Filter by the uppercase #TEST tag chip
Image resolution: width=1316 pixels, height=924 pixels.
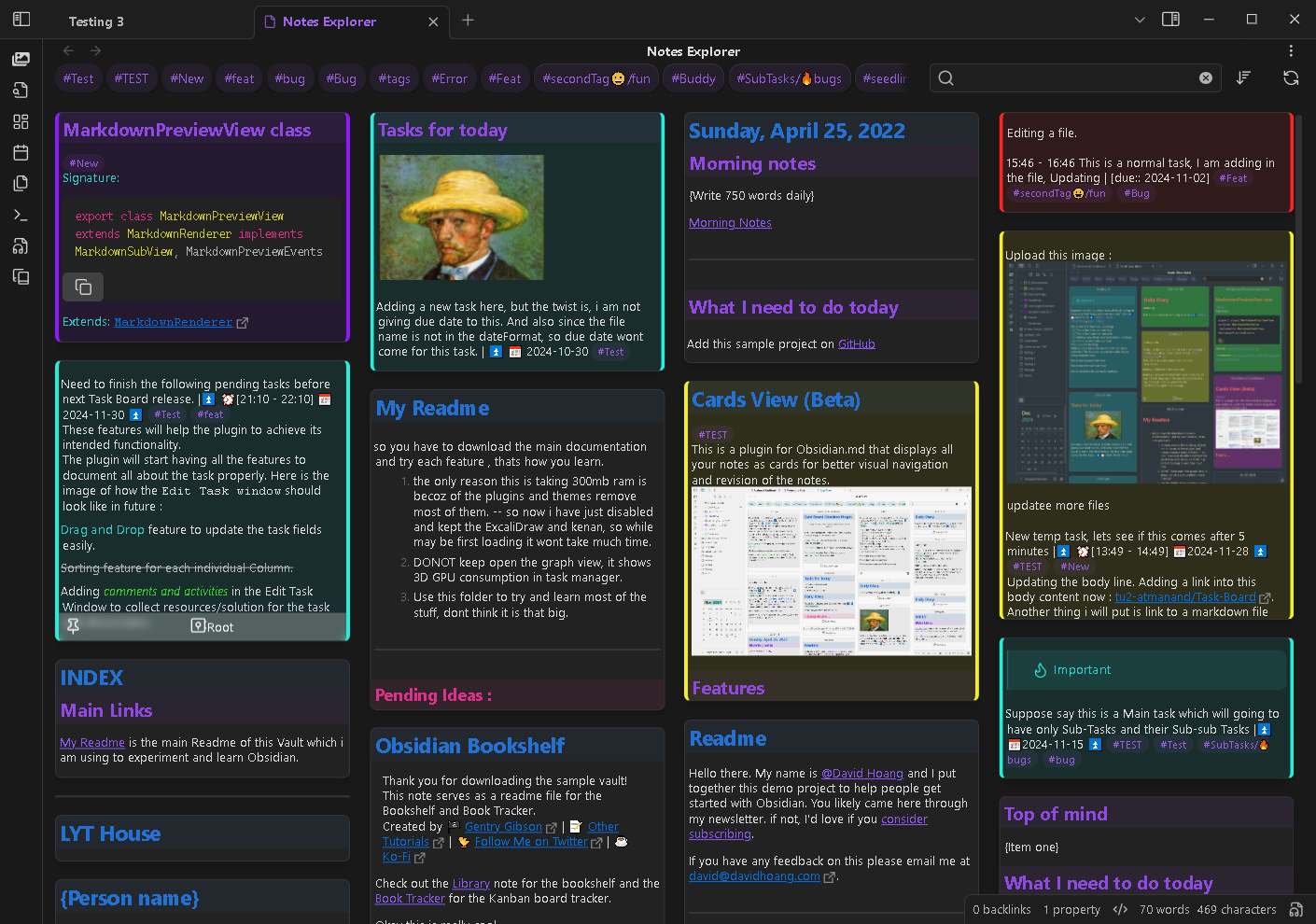(132, 78)
